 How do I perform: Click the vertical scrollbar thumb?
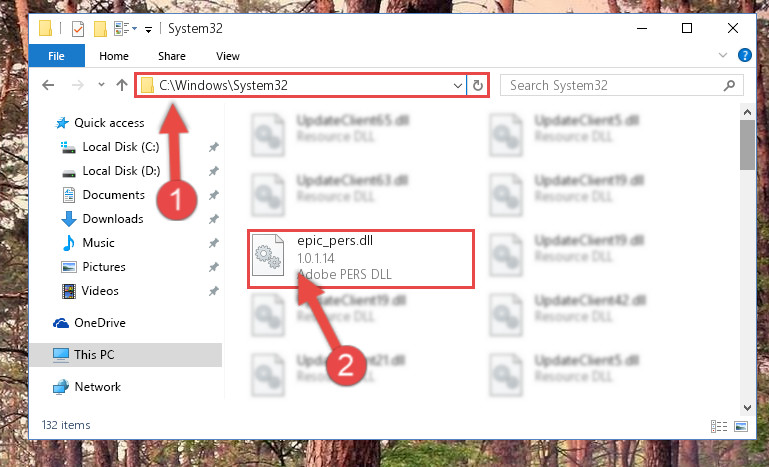click(747, 145)
